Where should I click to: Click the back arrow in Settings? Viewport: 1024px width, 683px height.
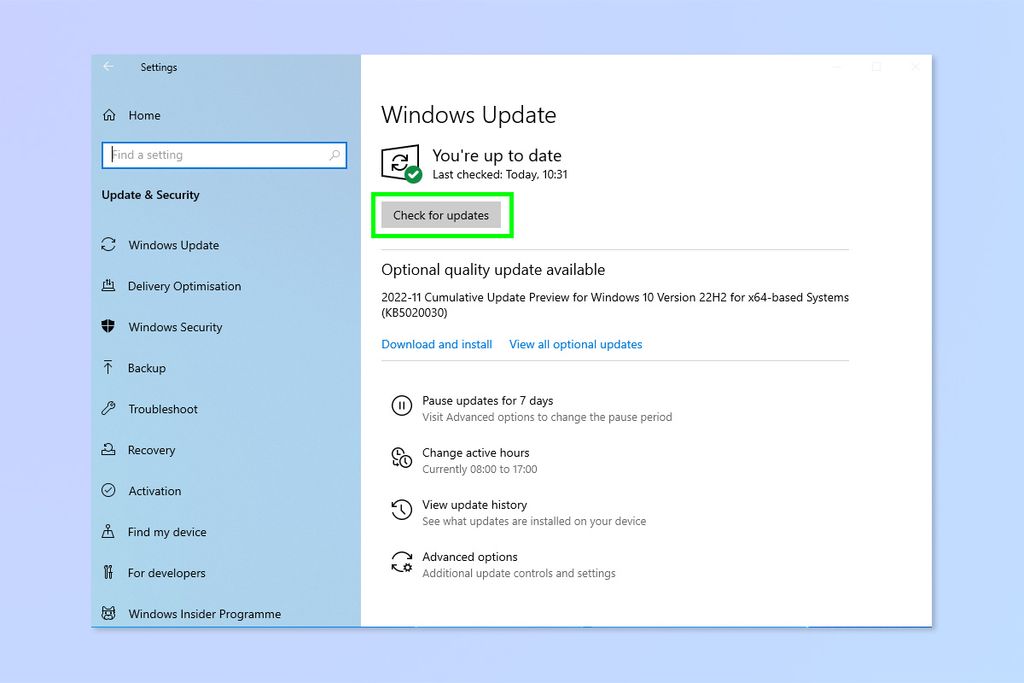pos(108,67)
